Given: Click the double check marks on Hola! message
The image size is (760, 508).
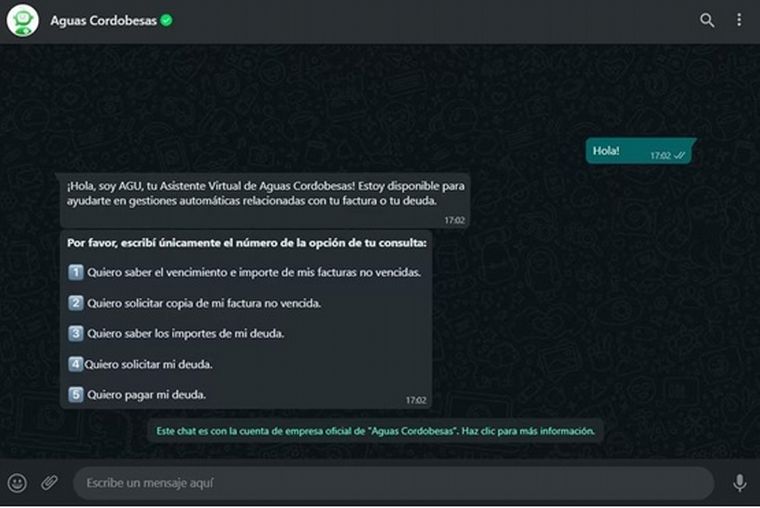Looking at the screenshot, I should tap(680, 156).
